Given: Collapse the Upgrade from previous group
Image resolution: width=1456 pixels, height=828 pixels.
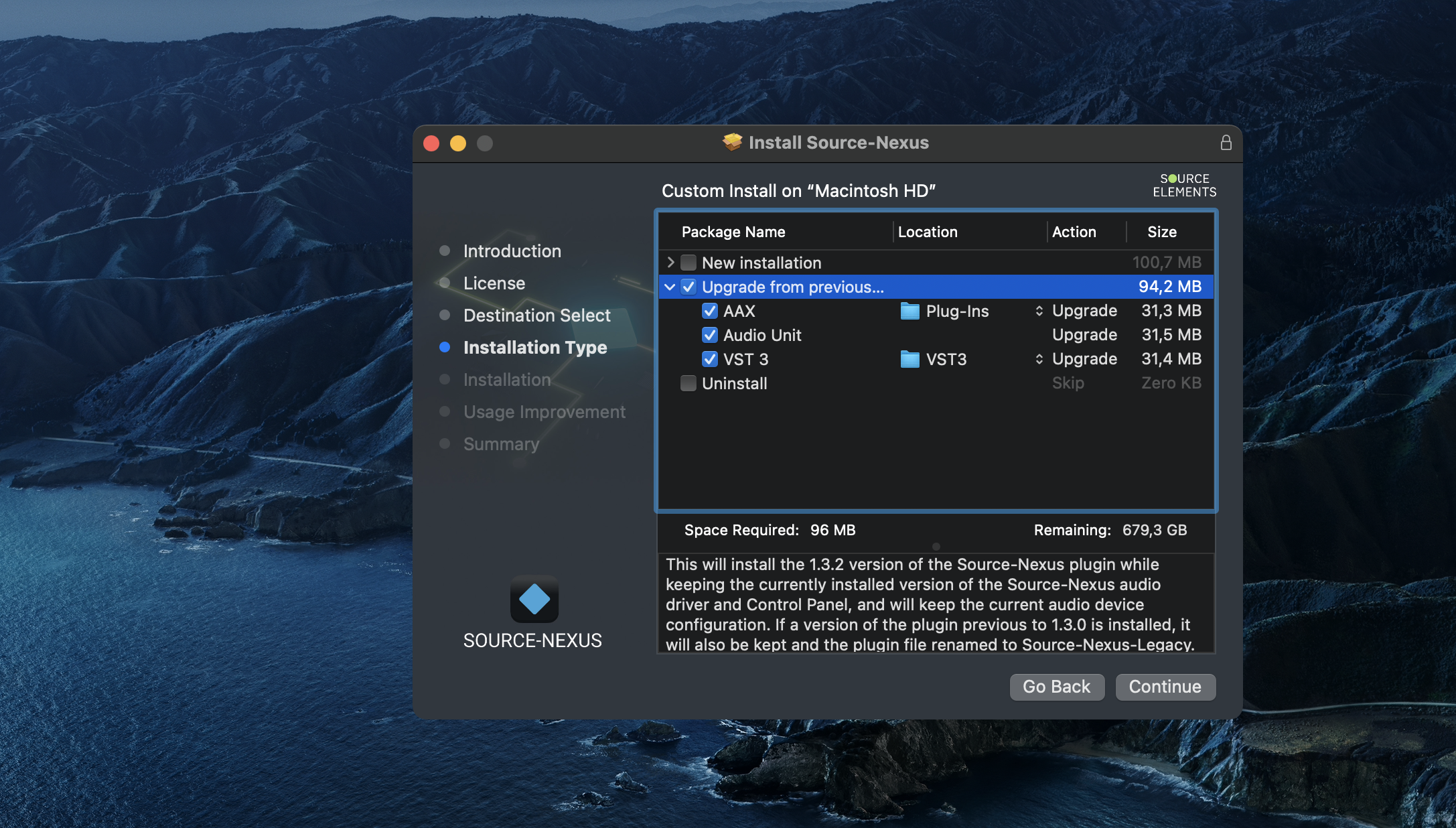Looking at the screenshot, I should coord(670,287).
